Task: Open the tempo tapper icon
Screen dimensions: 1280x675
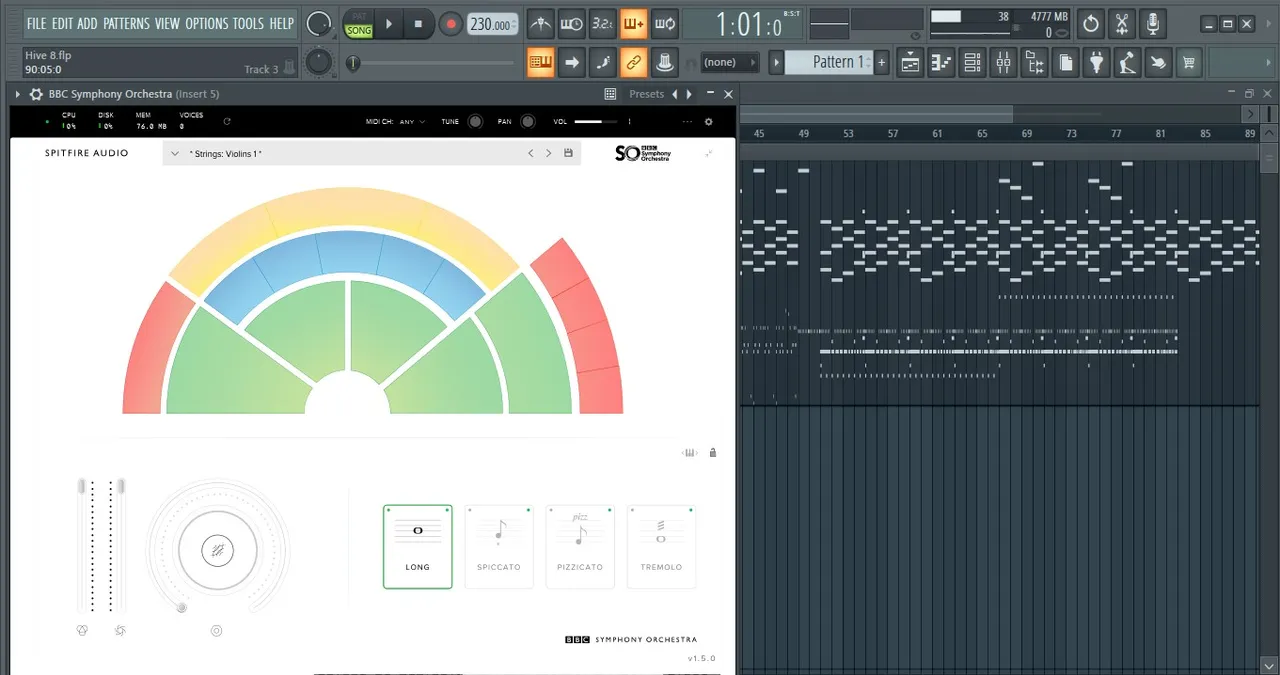Action: pyautogui.click(x=1128, y=62)
